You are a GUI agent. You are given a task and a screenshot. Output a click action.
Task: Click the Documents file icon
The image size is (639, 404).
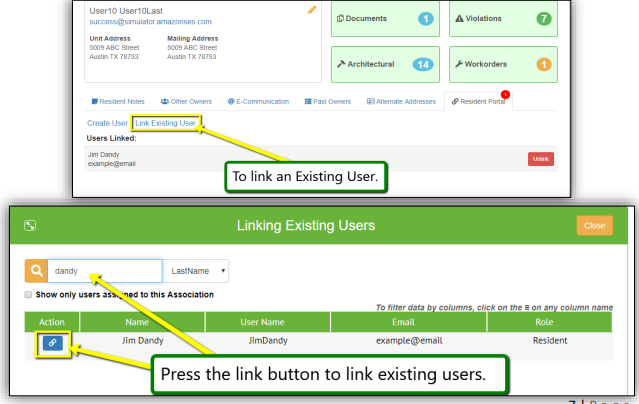click(x=340, y=18)
